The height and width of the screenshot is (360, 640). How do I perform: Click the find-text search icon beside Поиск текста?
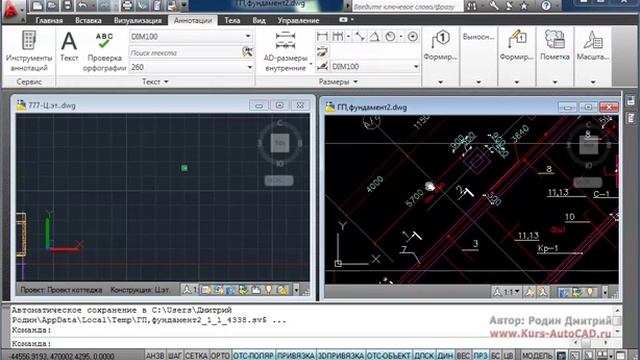coord(247,52)
